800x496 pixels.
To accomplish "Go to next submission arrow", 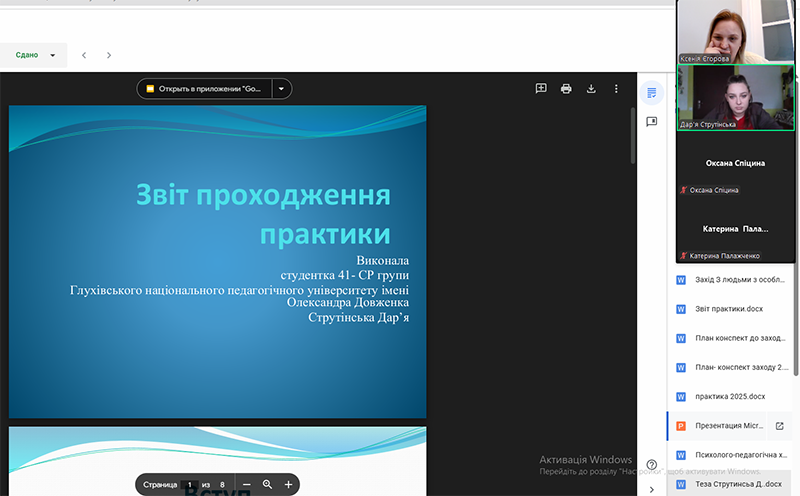I will tap(109, 55).
